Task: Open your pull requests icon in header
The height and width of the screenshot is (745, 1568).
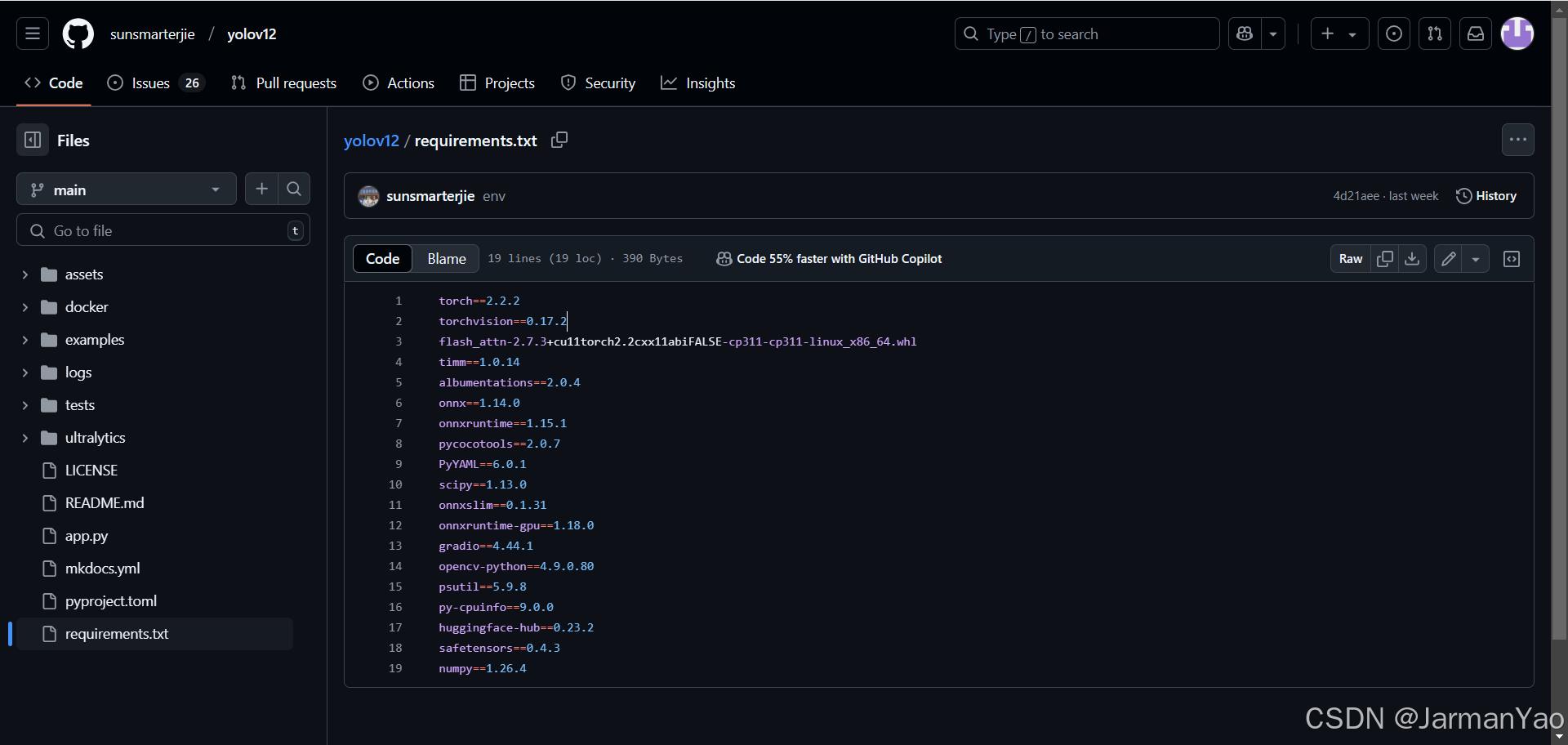Action: [1435, 33]
